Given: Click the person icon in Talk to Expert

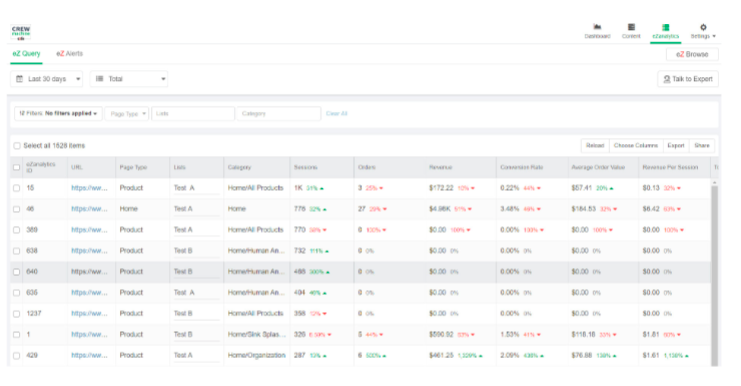Looking at the screenshot, I should pos(667,79).
